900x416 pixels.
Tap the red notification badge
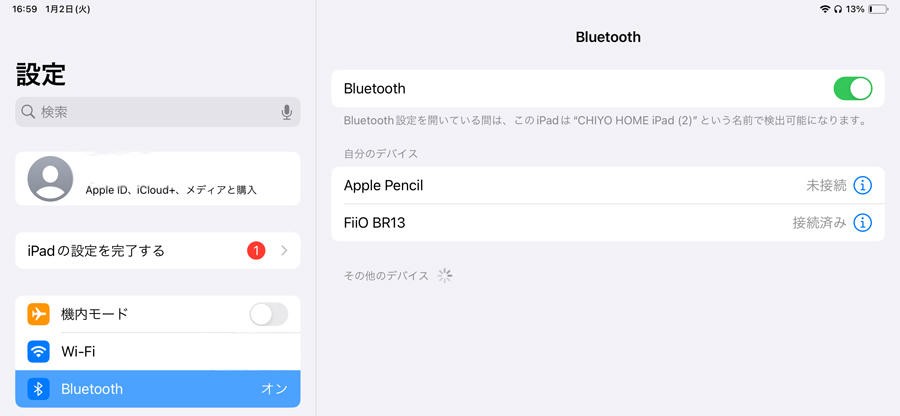256,251
